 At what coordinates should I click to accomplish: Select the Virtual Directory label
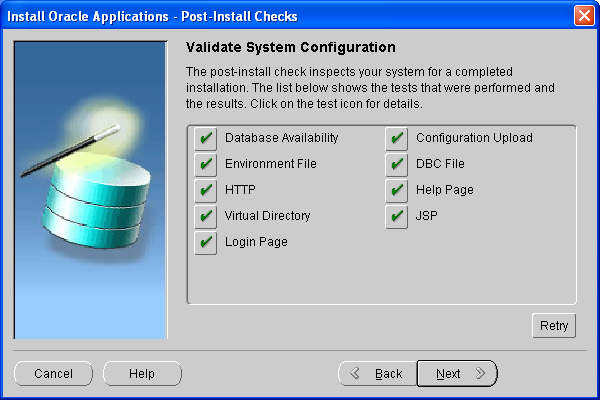coord(267,216)
